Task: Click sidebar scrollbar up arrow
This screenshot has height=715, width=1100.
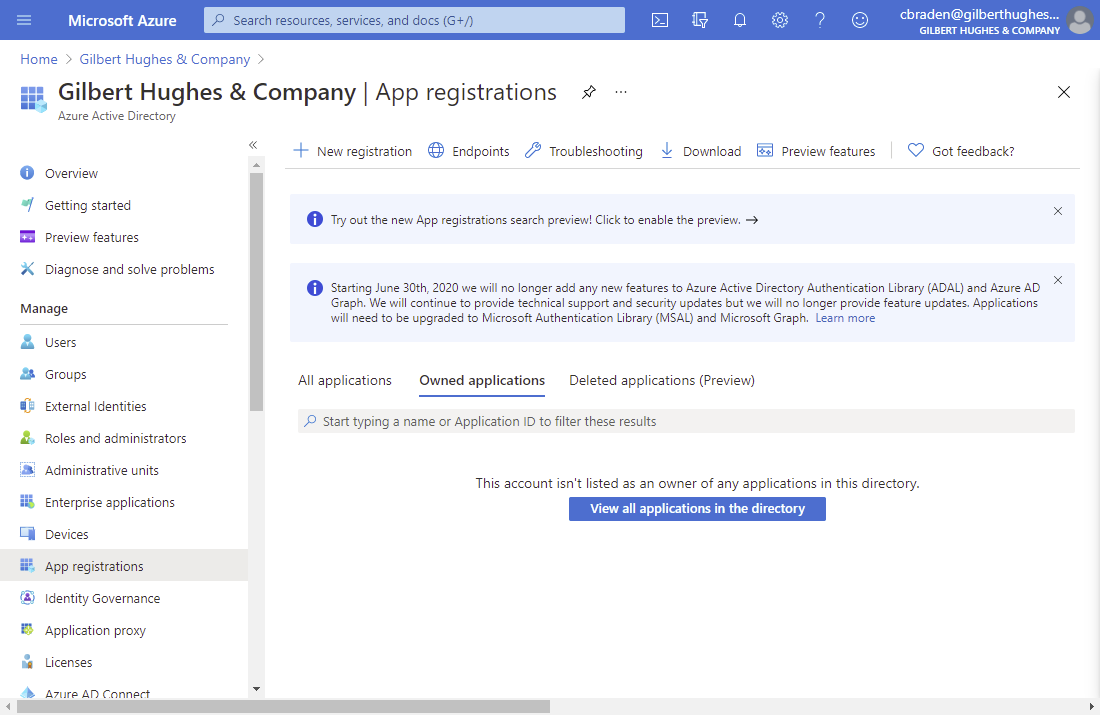Action: [x=256, y=165]
